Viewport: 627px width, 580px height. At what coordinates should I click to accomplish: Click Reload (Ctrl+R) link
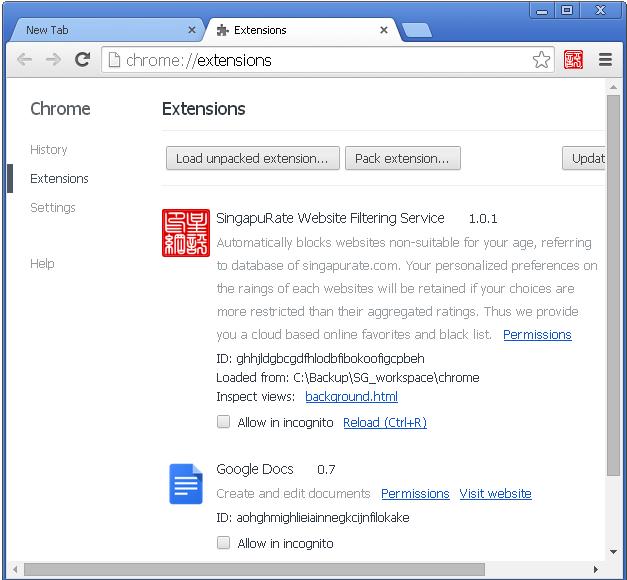click(x=385, y=423)
